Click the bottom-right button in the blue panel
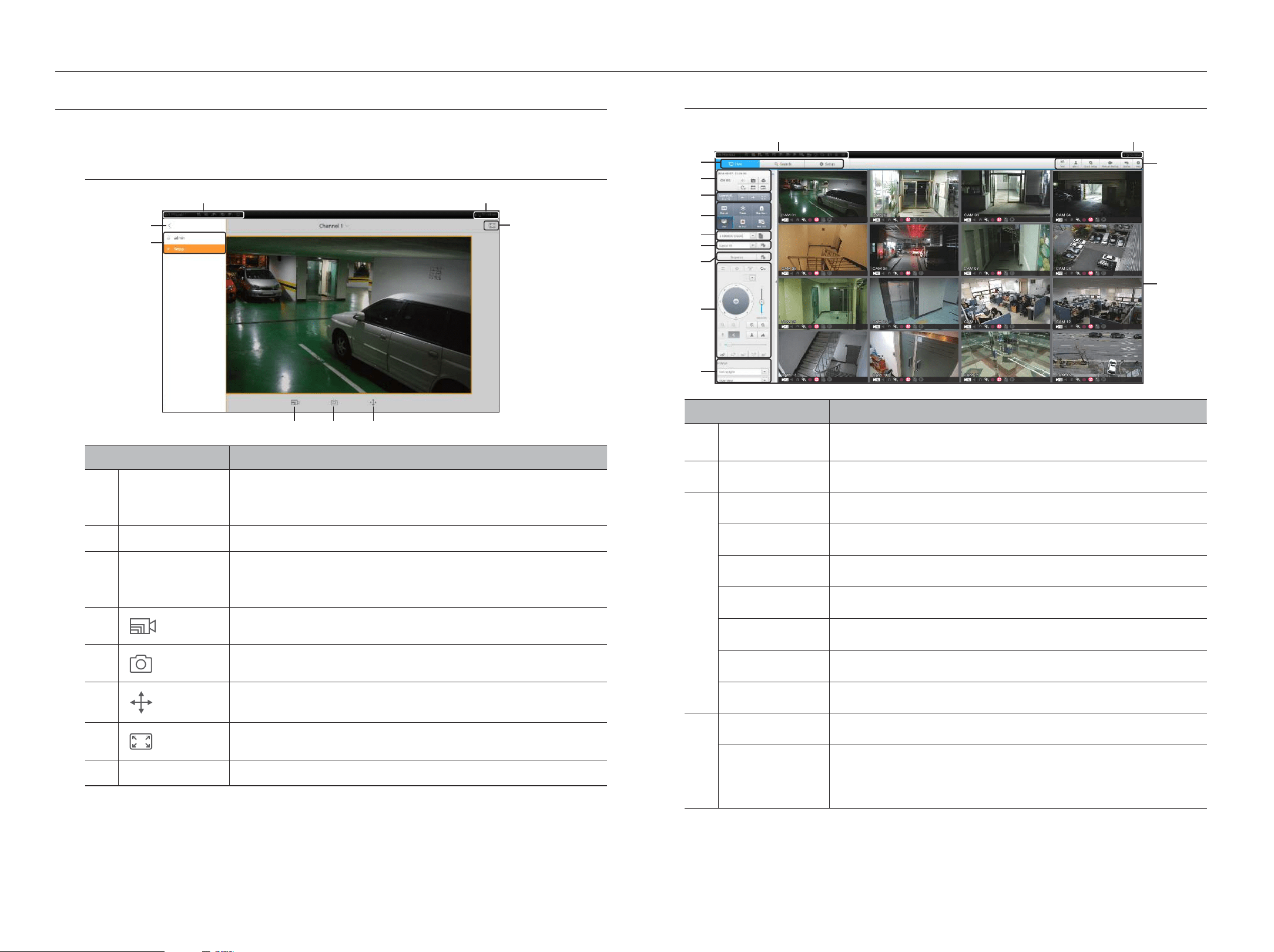Viewport: 1274px width, 952px height. (762, 223)
